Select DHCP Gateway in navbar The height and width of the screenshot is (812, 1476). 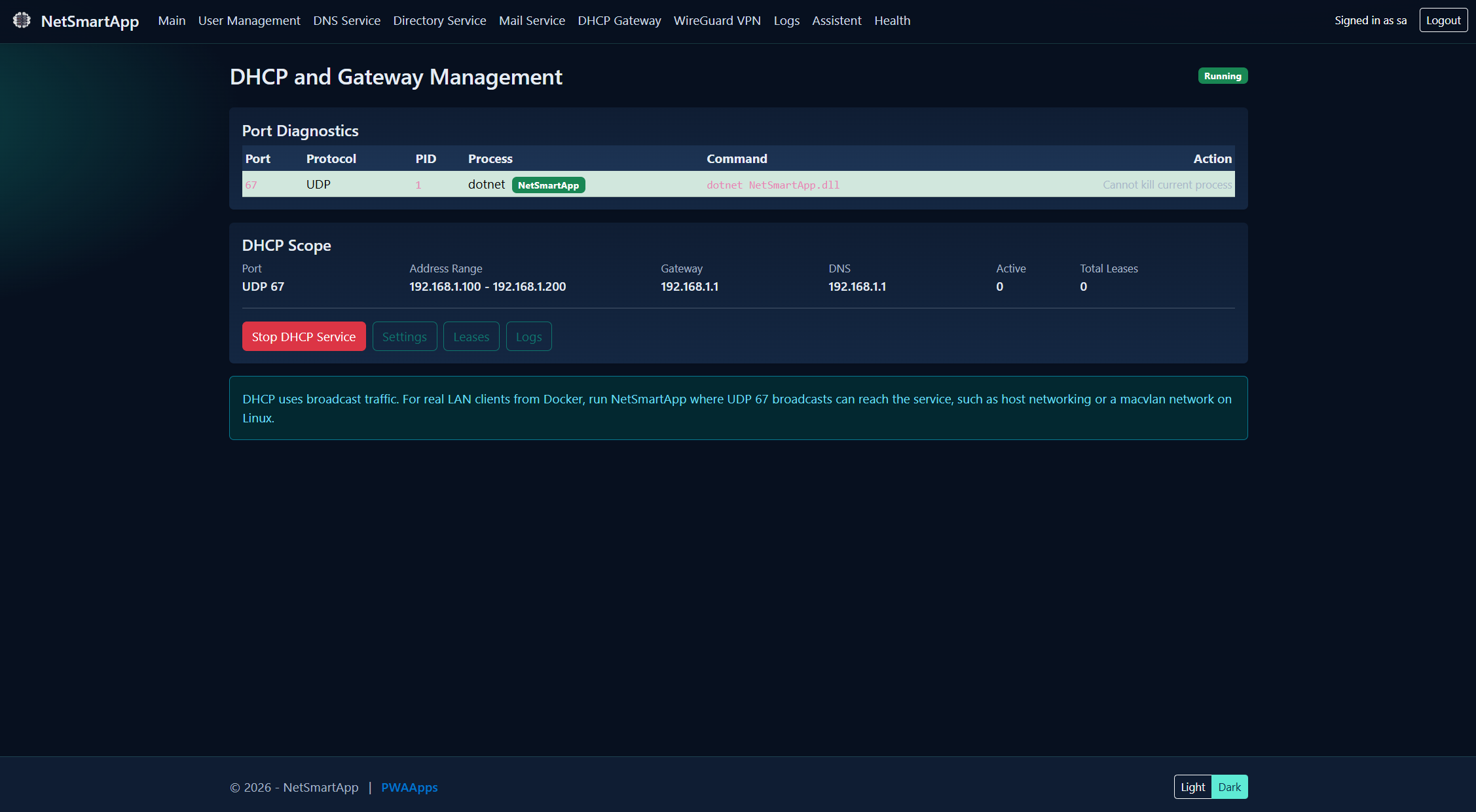pyautogui.click(x=619, y=20)
